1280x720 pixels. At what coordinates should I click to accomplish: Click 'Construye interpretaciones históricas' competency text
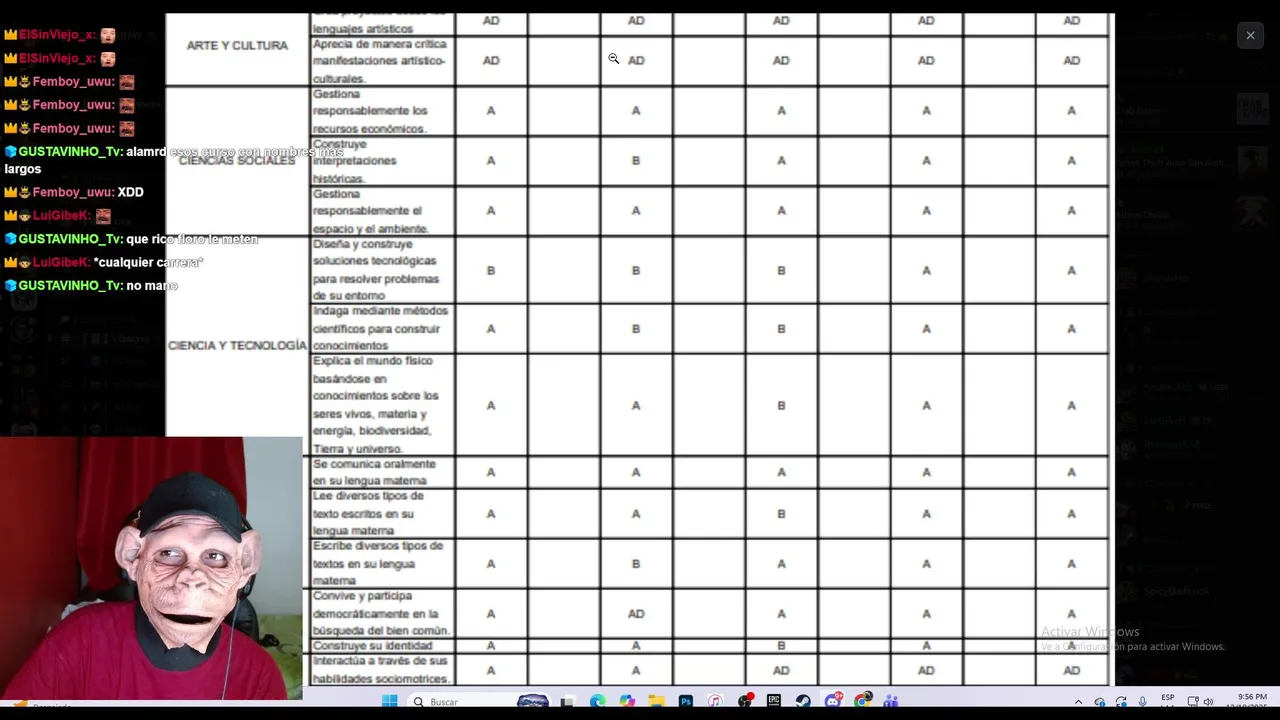pyautogui.click(x=355, y=160)
